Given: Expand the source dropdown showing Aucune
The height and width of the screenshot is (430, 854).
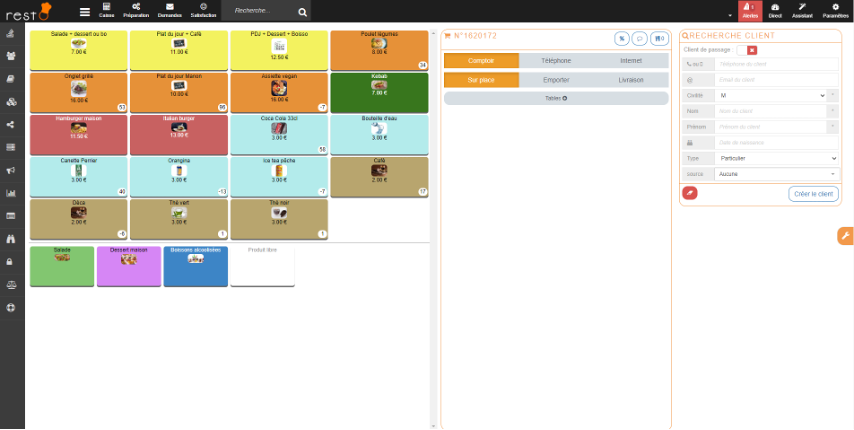Looking at the screenshot, I should tap(776, 173).
